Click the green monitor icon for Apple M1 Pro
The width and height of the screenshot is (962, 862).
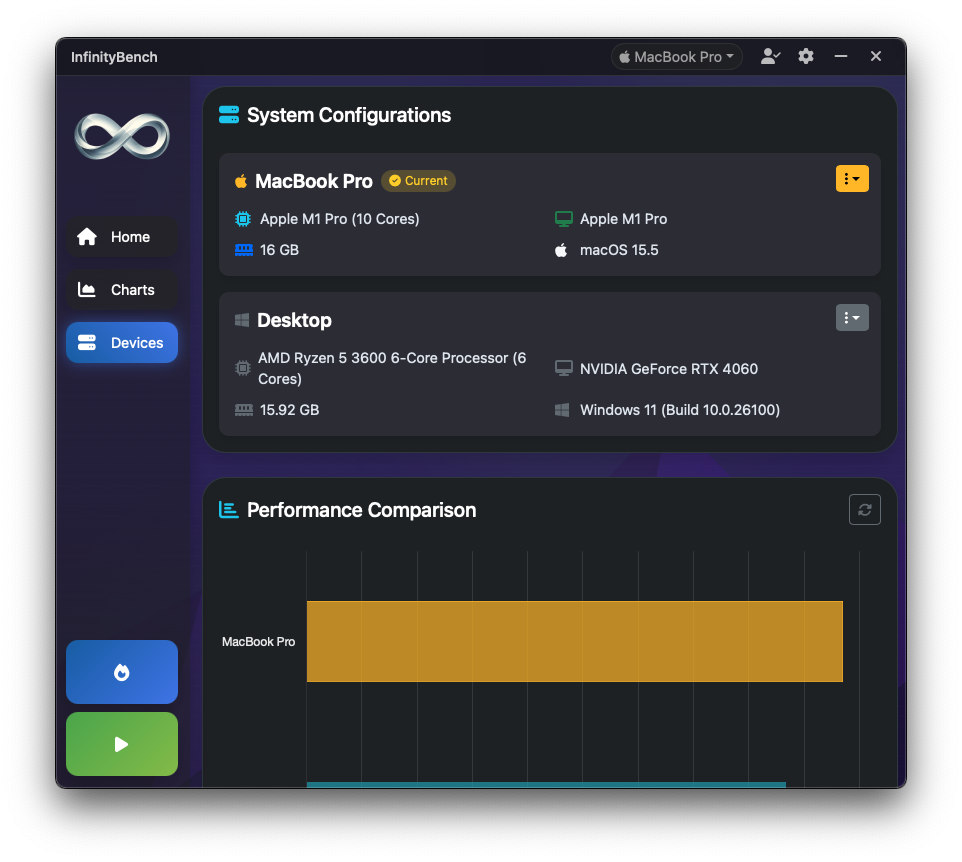[x=563, y=219]
